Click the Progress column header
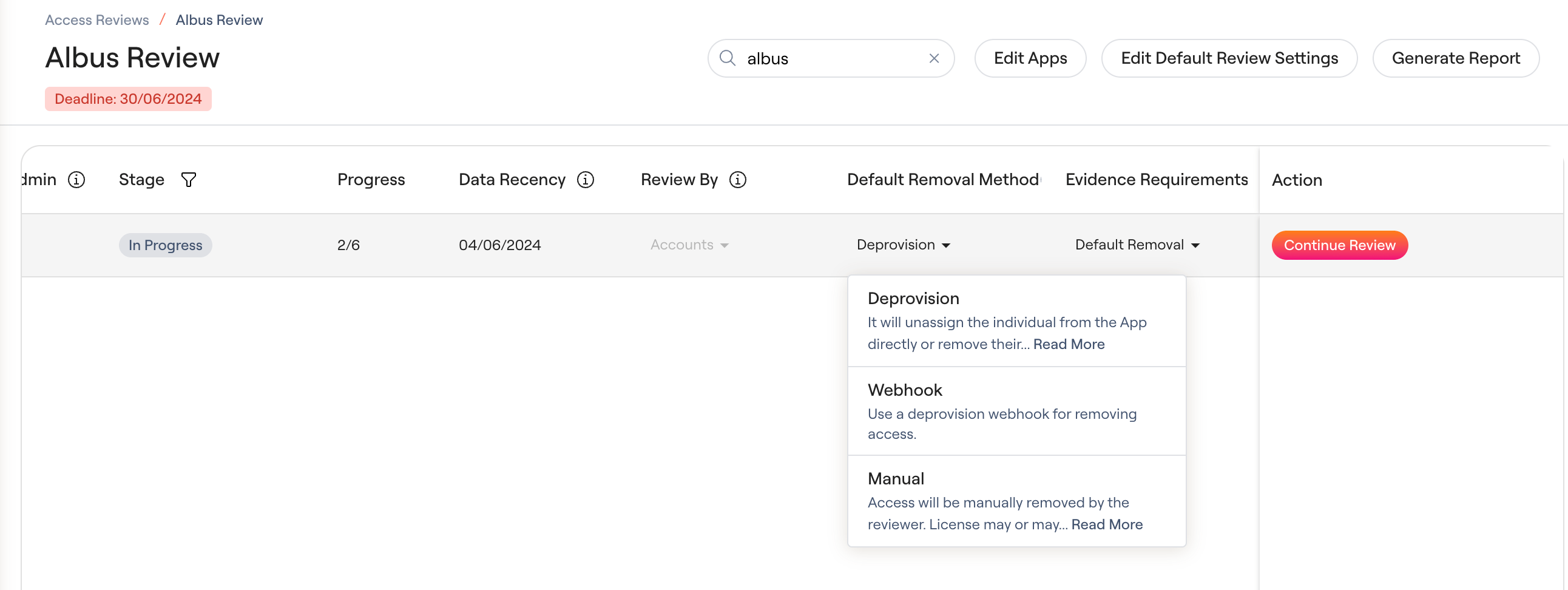 tap(371, 180)
